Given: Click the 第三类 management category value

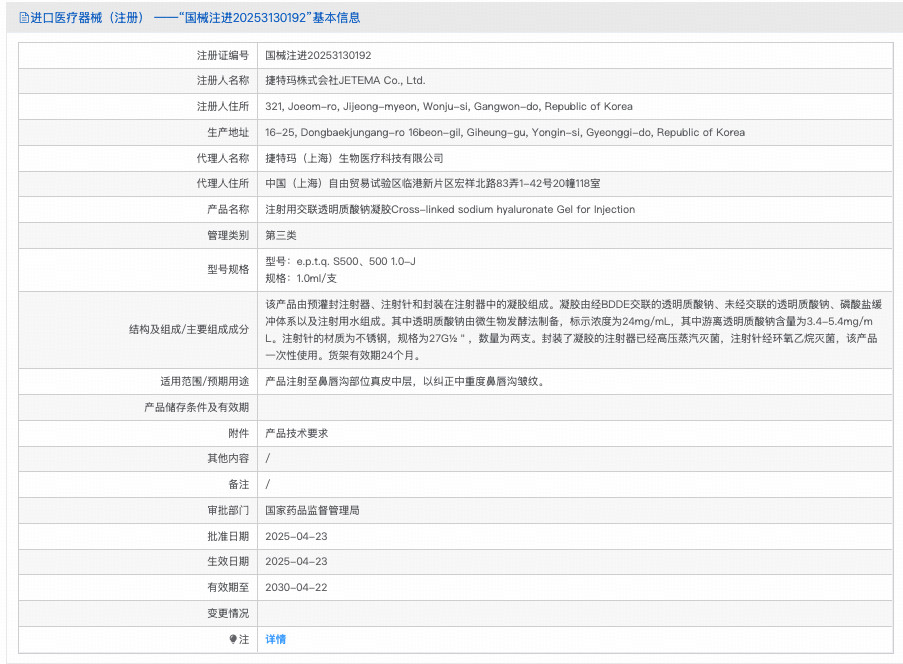Looking at the screenshot, I should point(281,235).
